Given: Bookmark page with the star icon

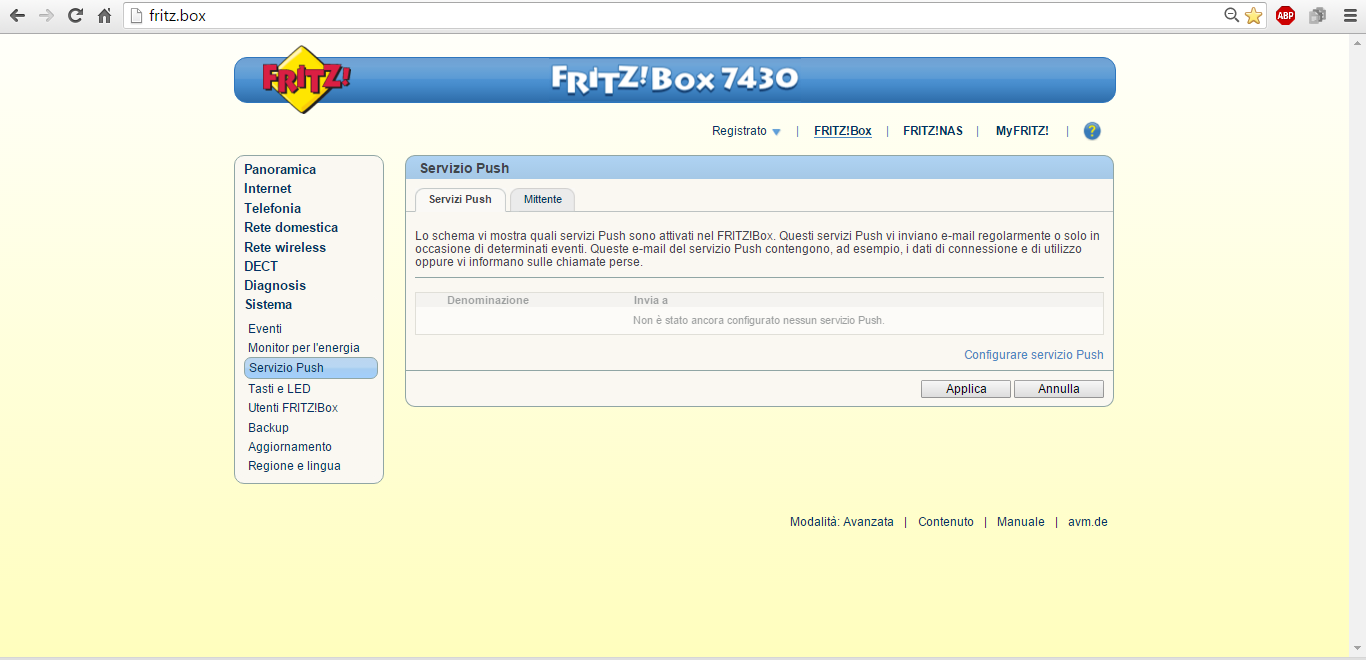Looking at the screenshot, I should click(x=1253, y=16).
